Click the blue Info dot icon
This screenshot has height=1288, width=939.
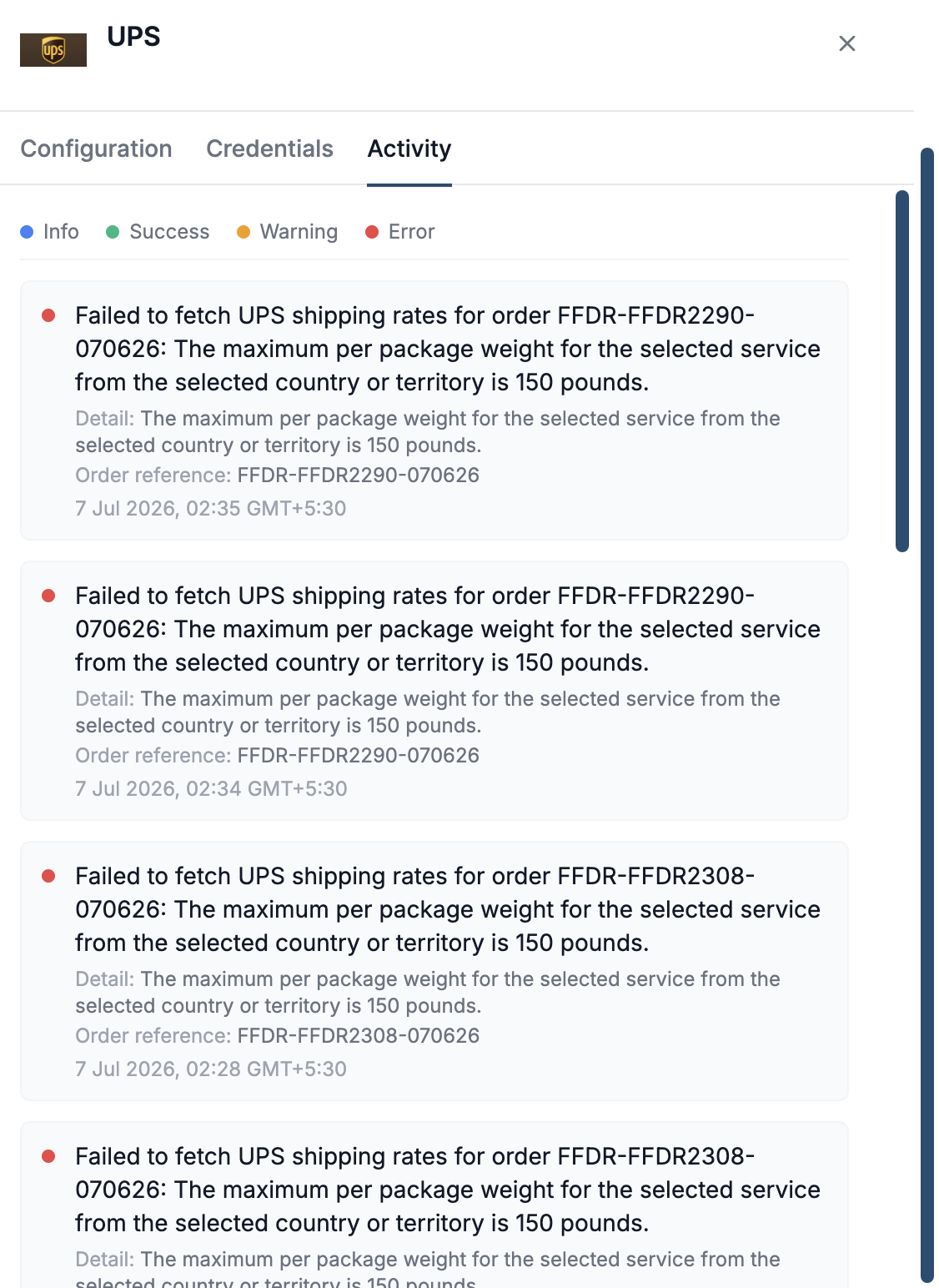tap(27, 232)
